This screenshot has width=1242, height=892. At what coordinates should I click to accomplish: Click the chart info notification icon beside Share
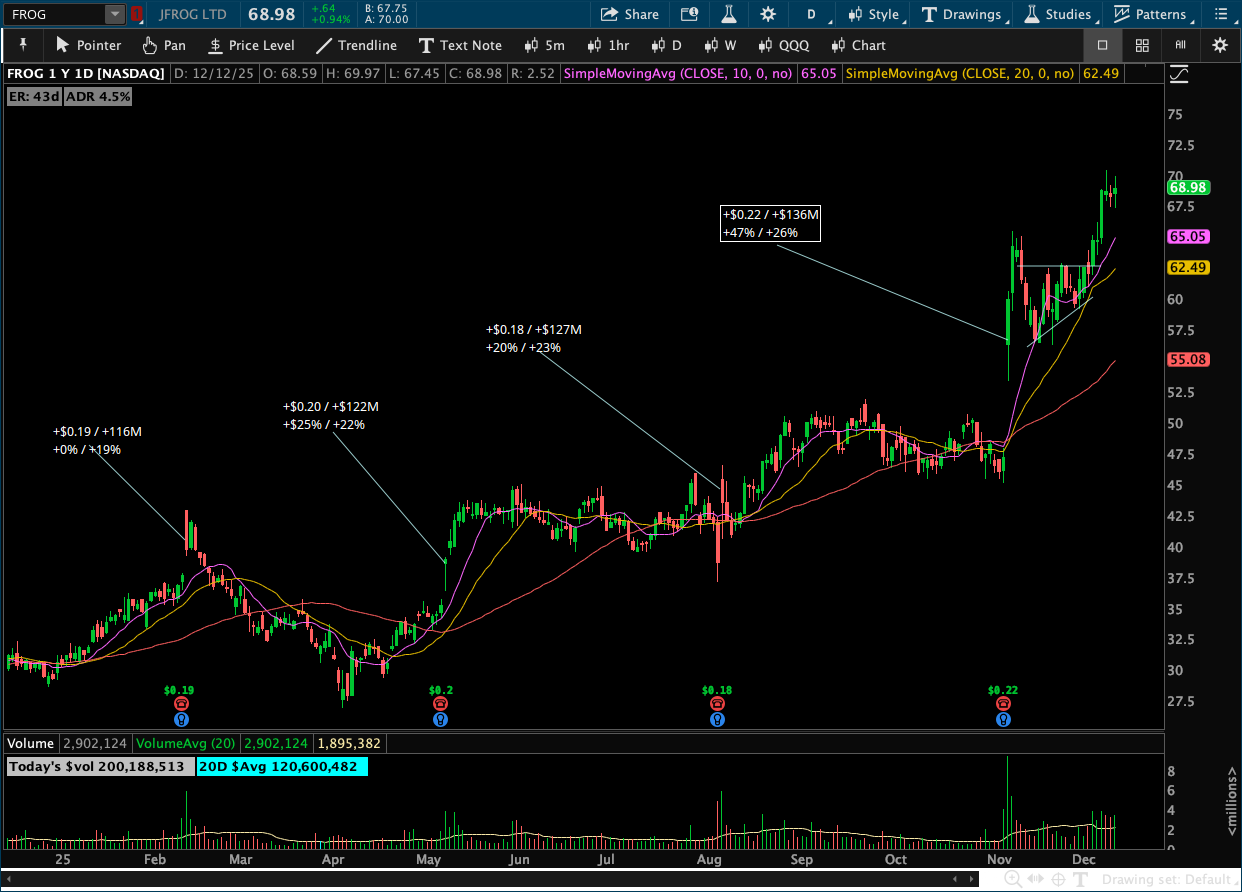coord(689,14)
